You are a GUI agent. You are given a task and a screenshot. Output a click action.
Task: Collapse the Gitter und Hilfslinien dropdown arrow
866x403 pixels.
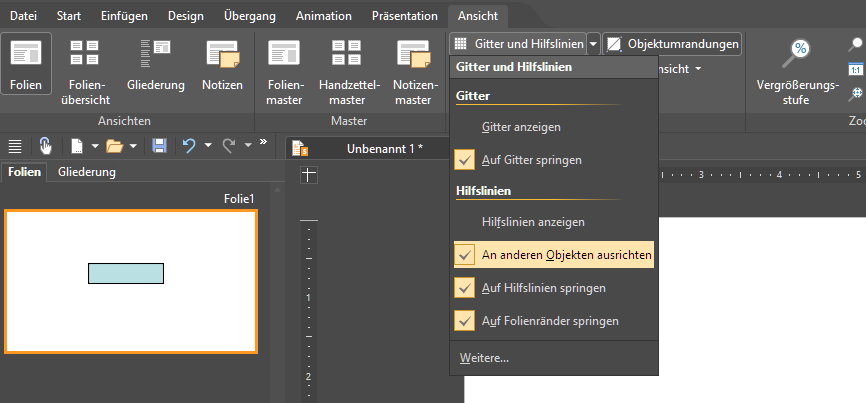pyautogui.click(x=593, y=44)
